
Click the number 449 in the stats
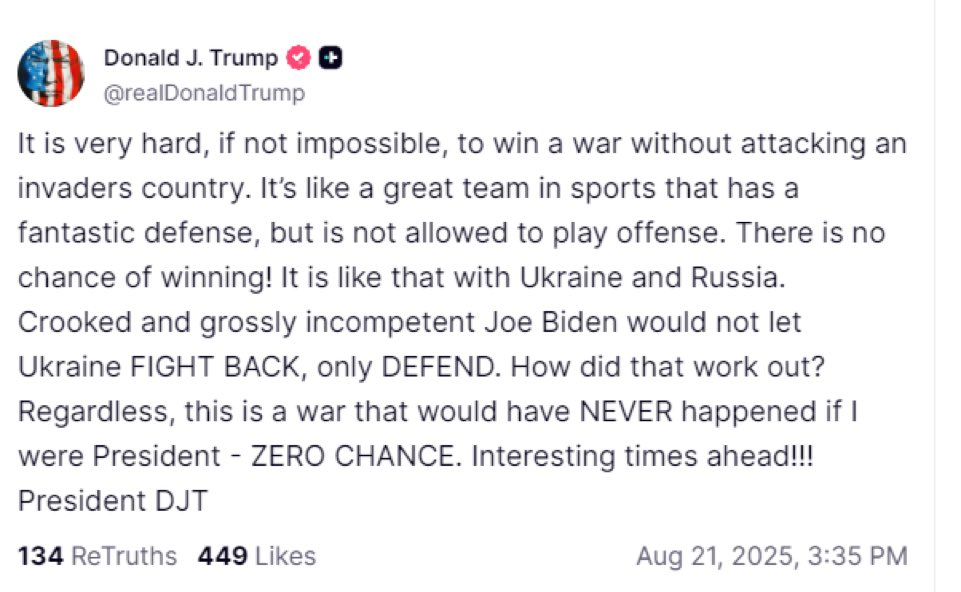[222, 556]
